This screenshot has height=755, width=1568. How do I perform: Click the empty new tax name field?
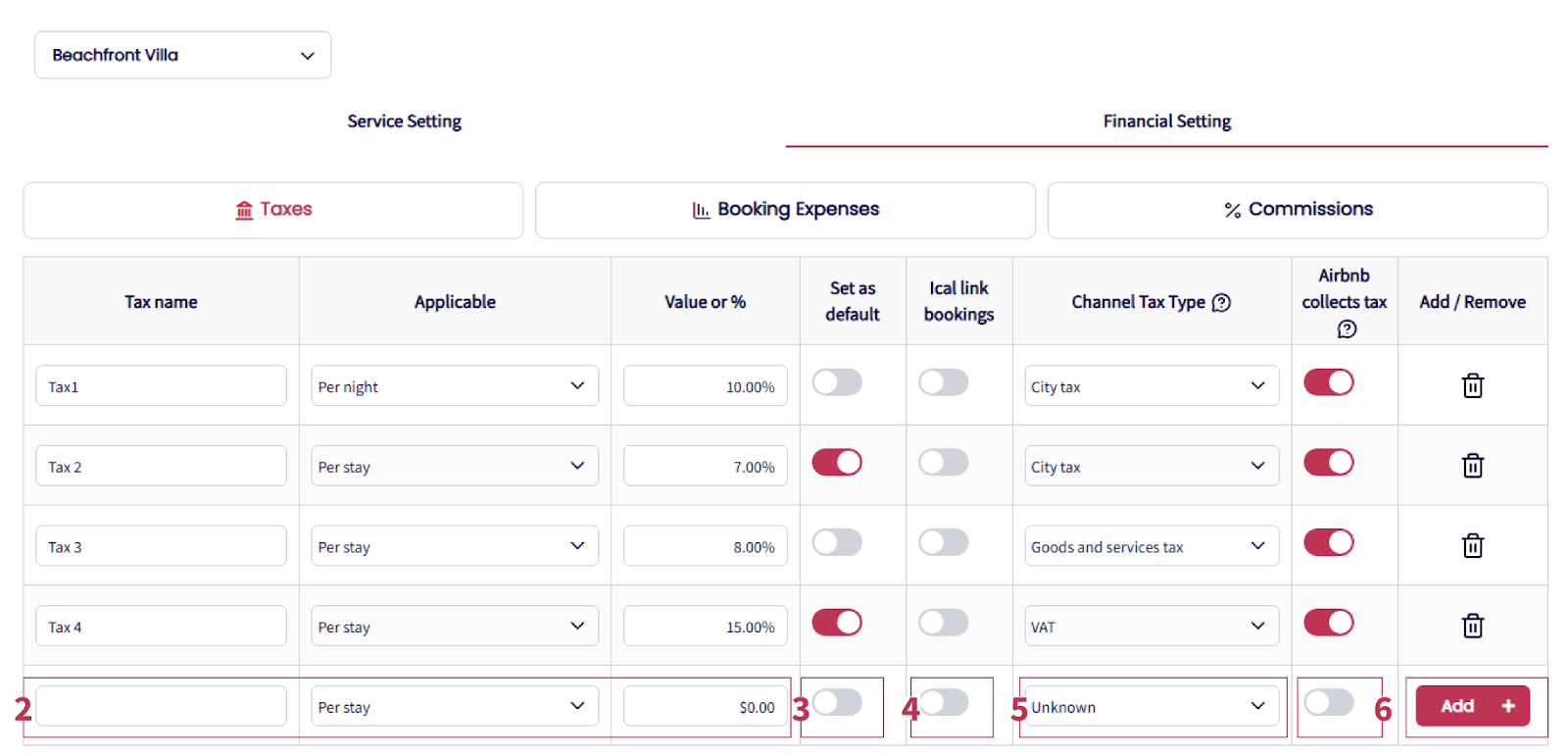pyautogui.click(x=161, y=706)
